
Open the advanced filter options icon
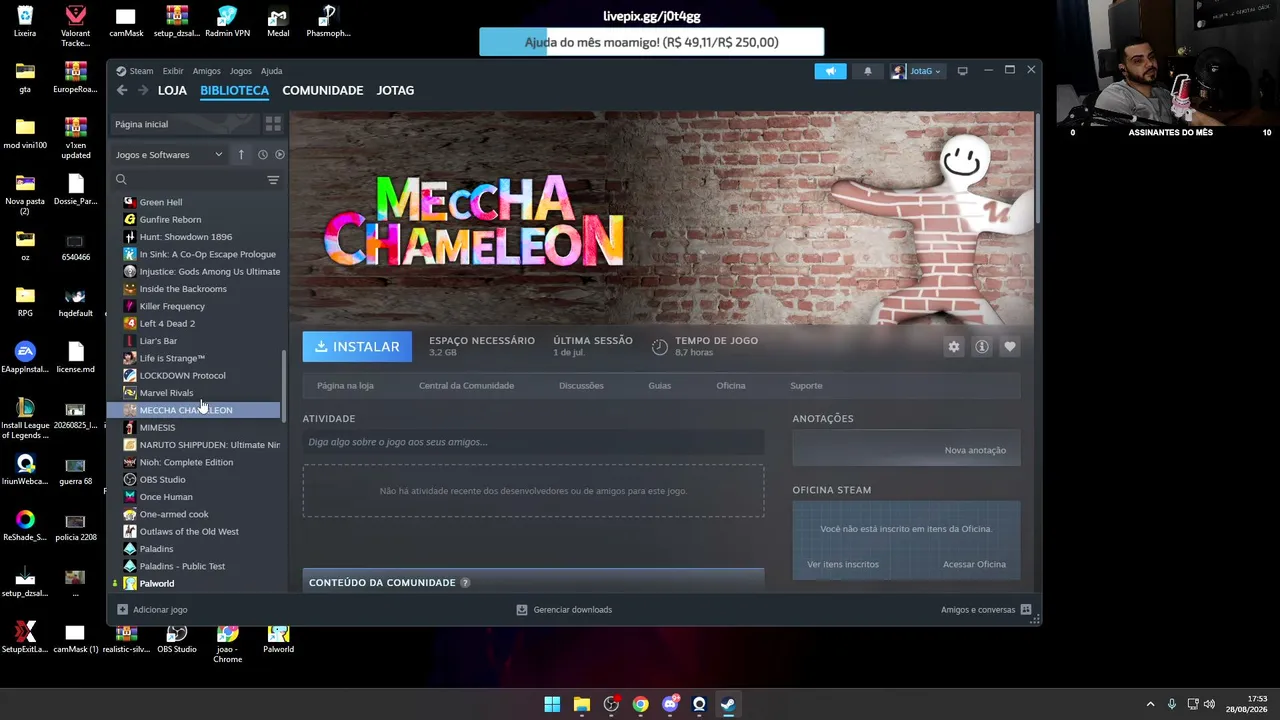tap(273, 180)
